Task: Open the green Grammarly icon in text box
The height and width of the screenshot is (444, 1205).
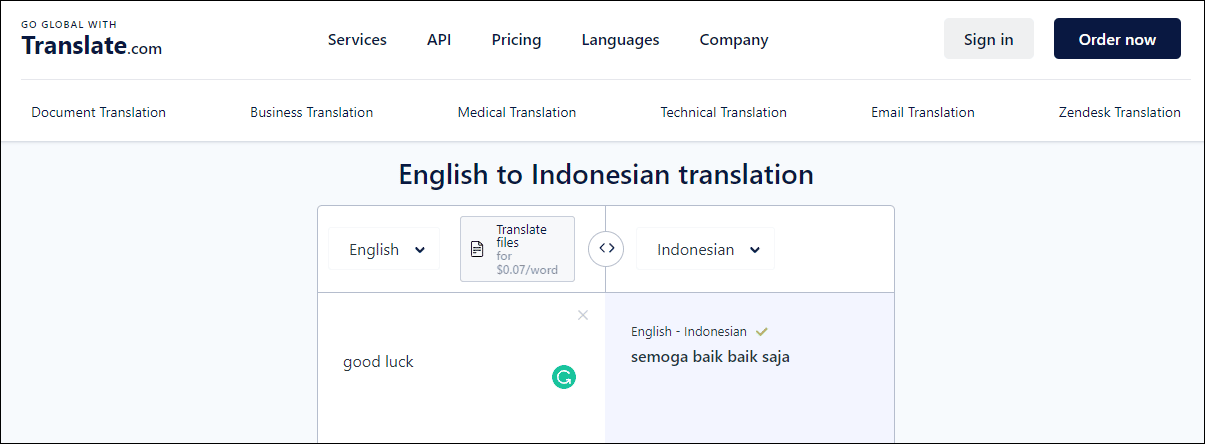Action: coord(564,377)
